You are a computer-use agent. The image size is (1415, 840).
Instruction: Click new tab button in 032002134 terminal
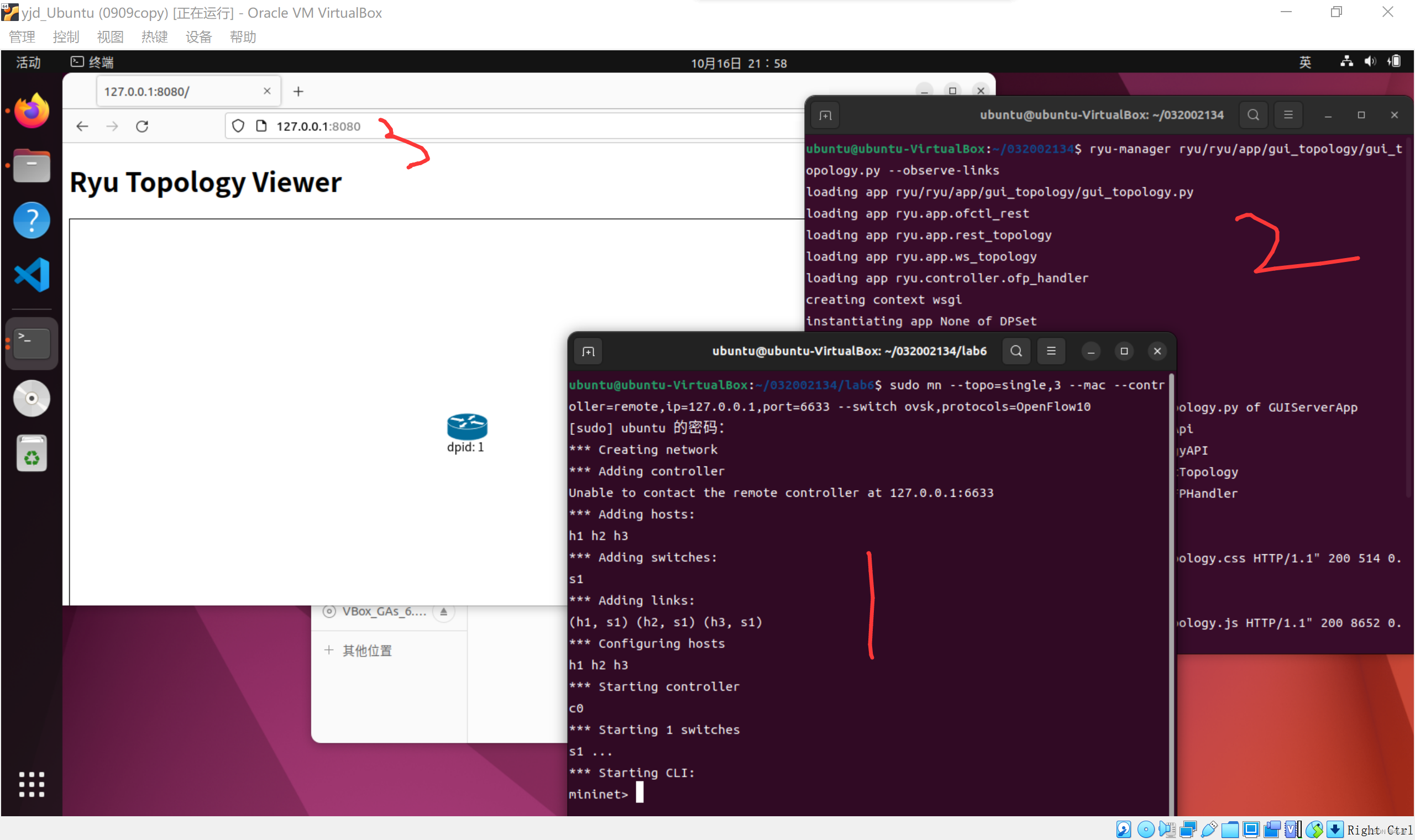(825, 116)
